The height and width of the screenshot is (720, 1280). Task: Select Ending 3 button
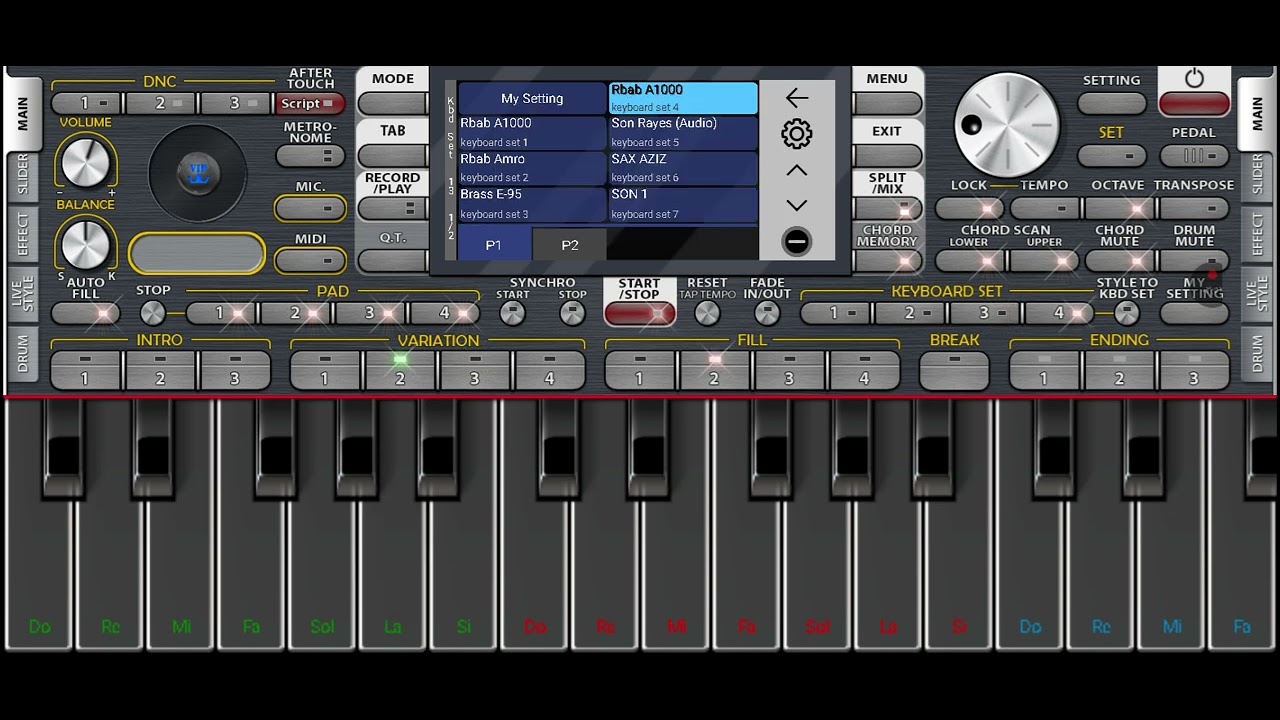pos(1194,369)
